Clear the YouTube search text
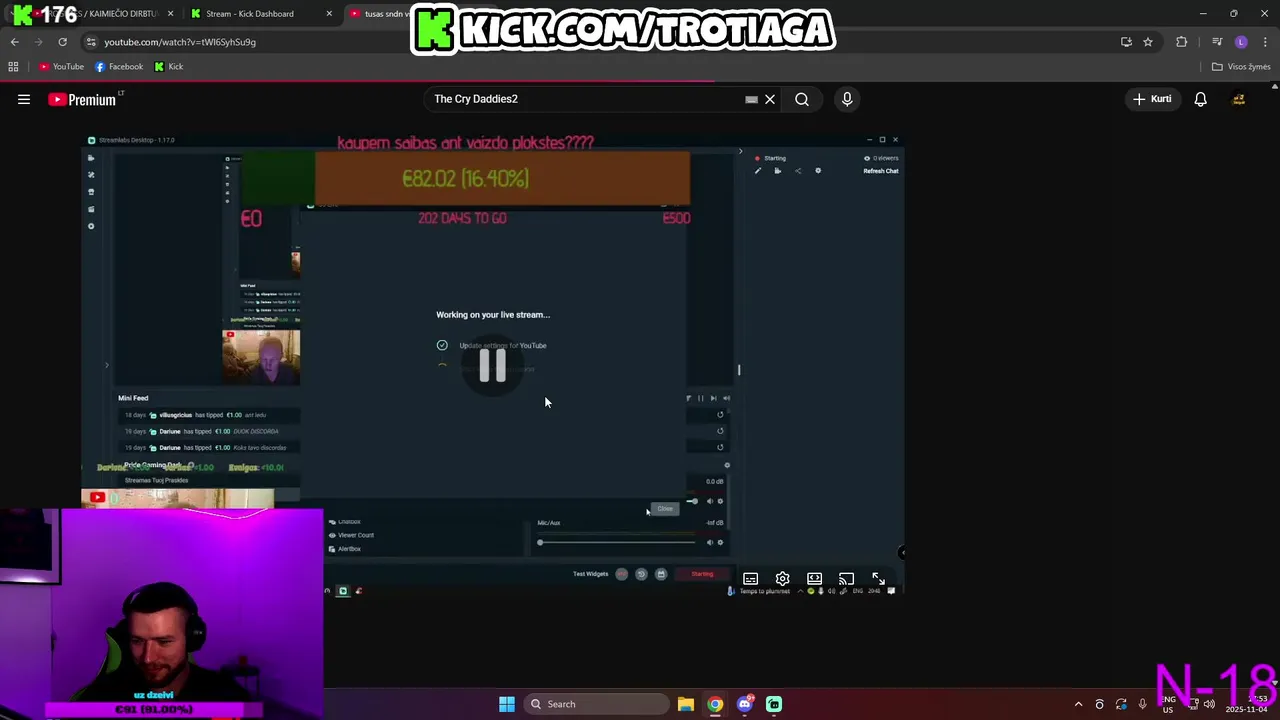The image size is (1280, 720). coord(770,99)
